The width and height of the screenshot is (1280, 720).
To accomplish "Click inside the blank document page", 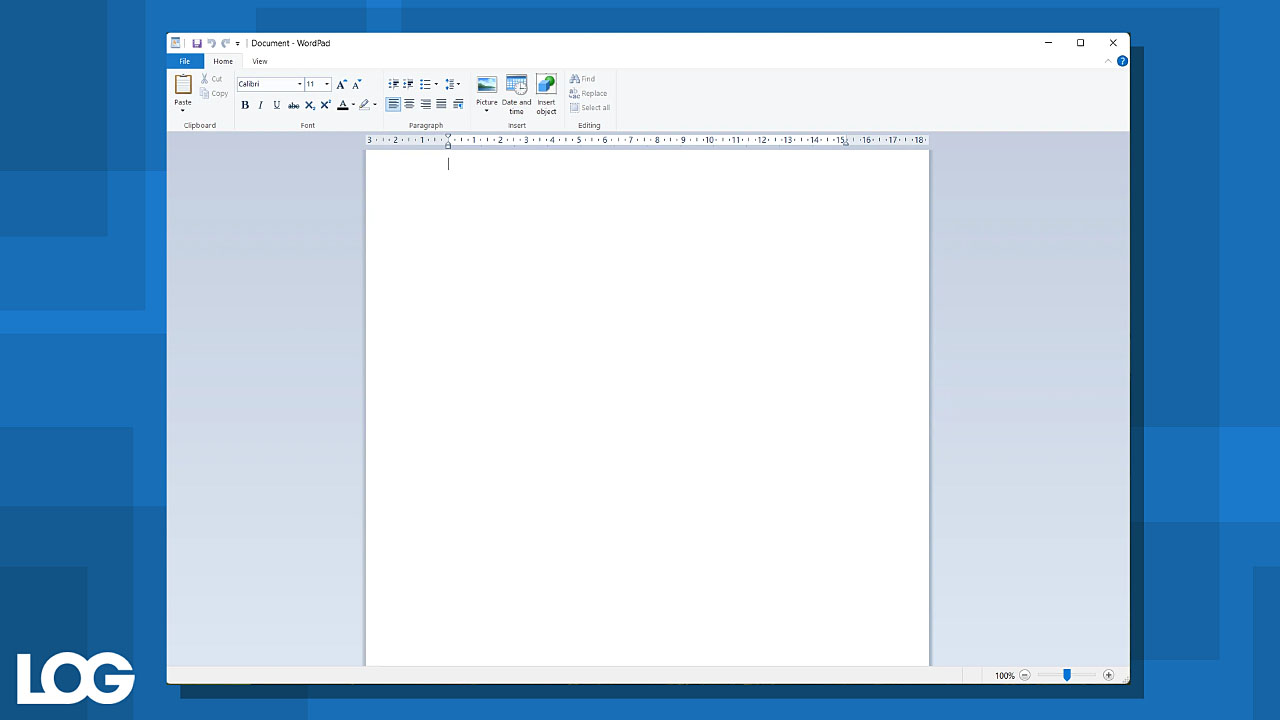I will point(647,408).
